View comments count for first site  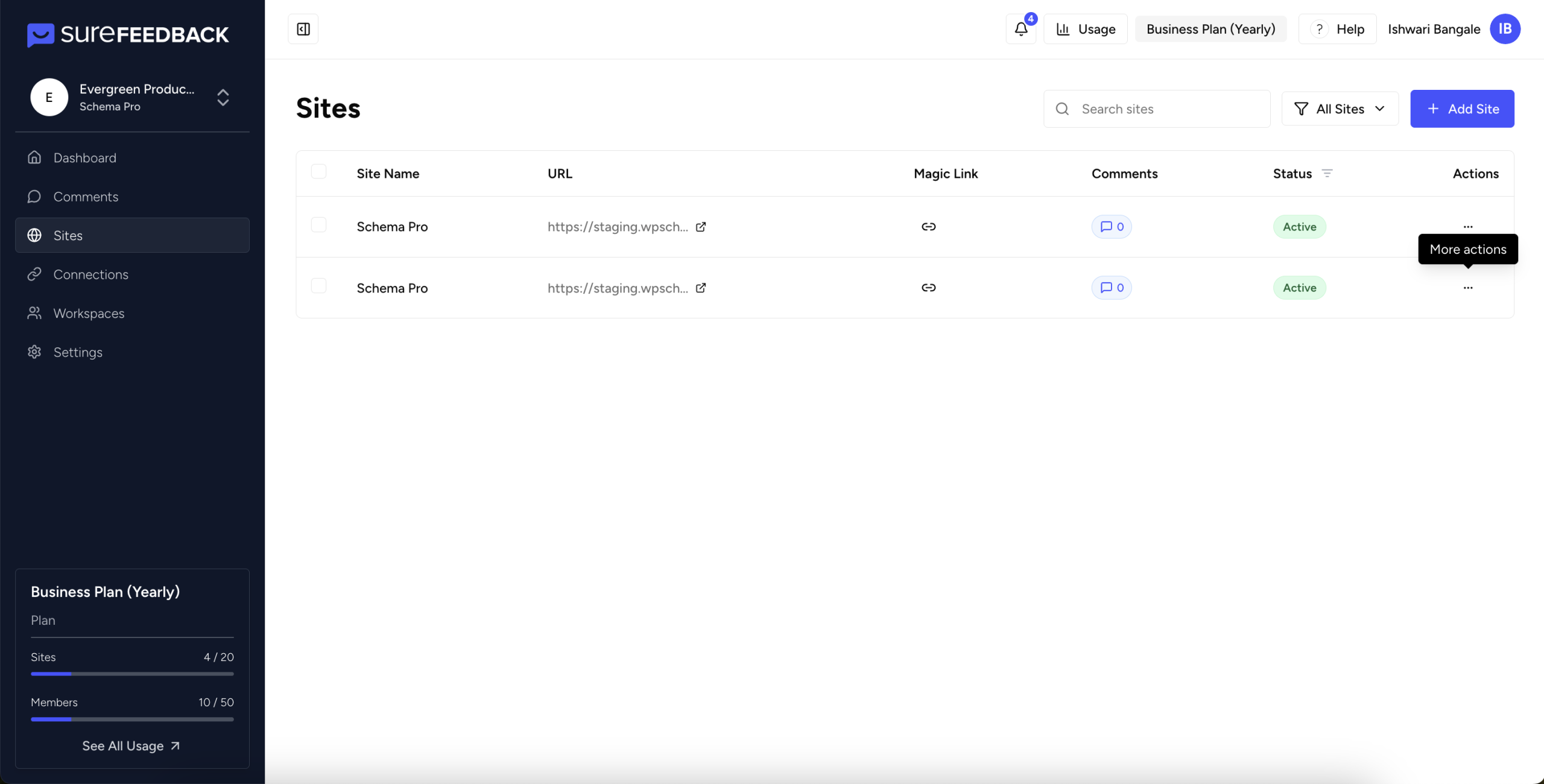[x=1112, y=227]
